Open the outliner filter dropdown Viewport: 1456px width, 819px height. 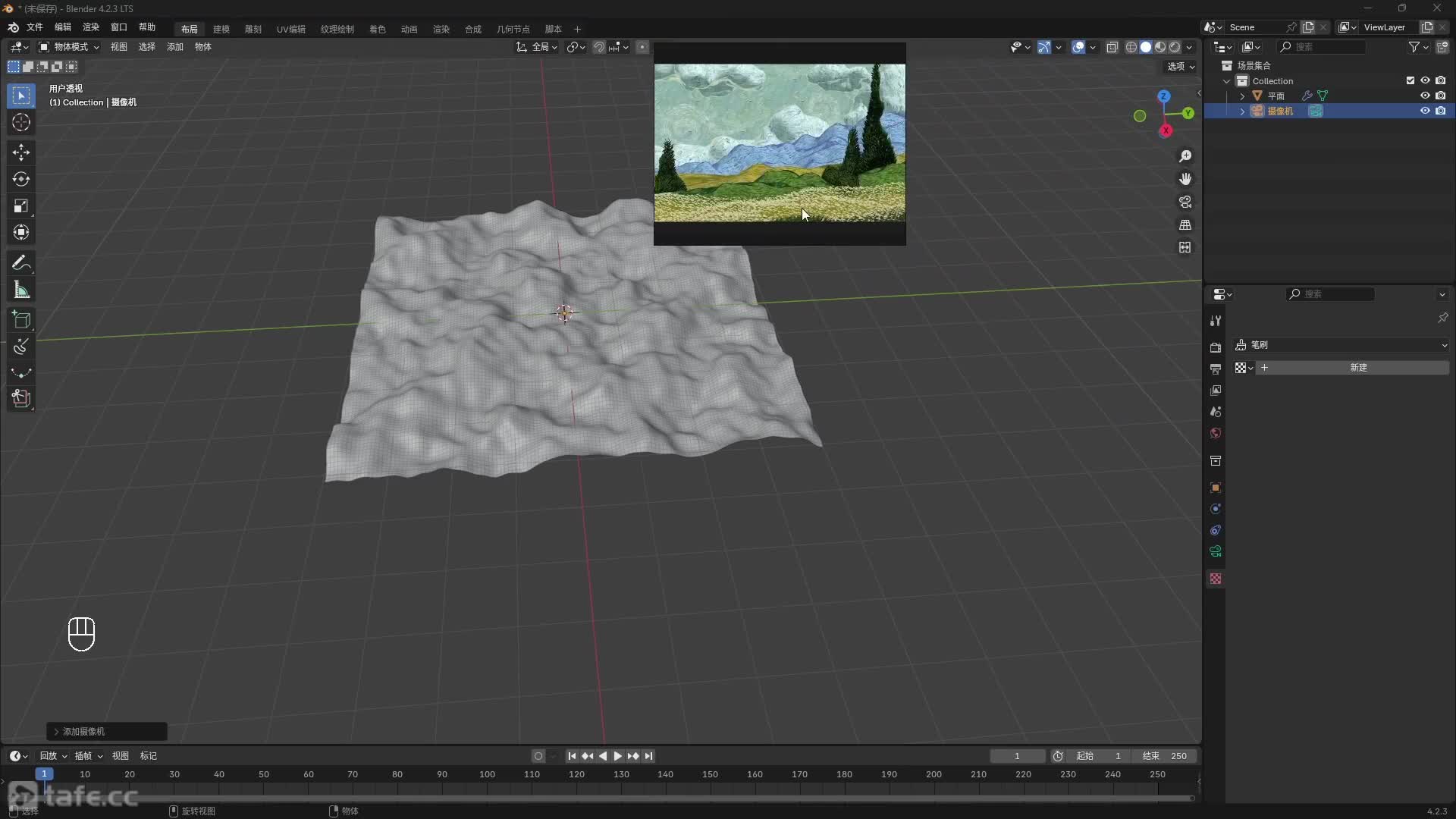(1418, 47)
